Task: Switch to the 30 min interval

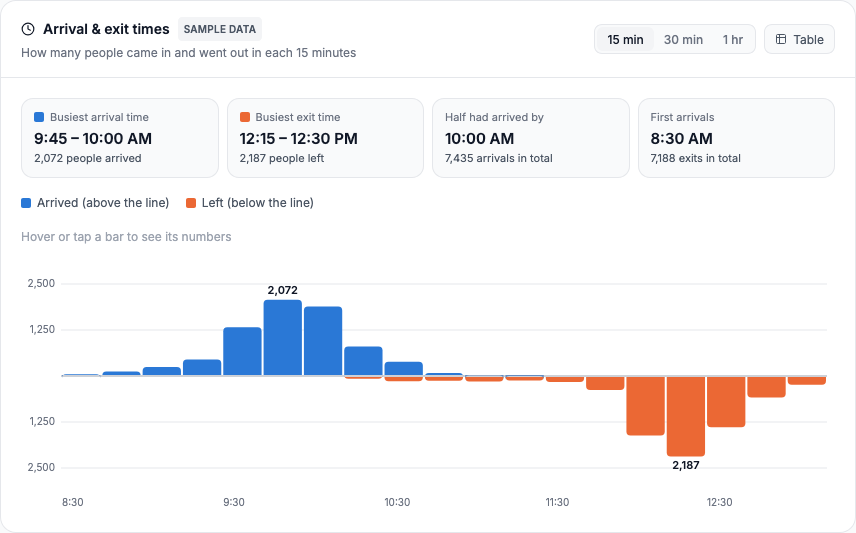Action: pyautogui.click(x=683, y=39)
